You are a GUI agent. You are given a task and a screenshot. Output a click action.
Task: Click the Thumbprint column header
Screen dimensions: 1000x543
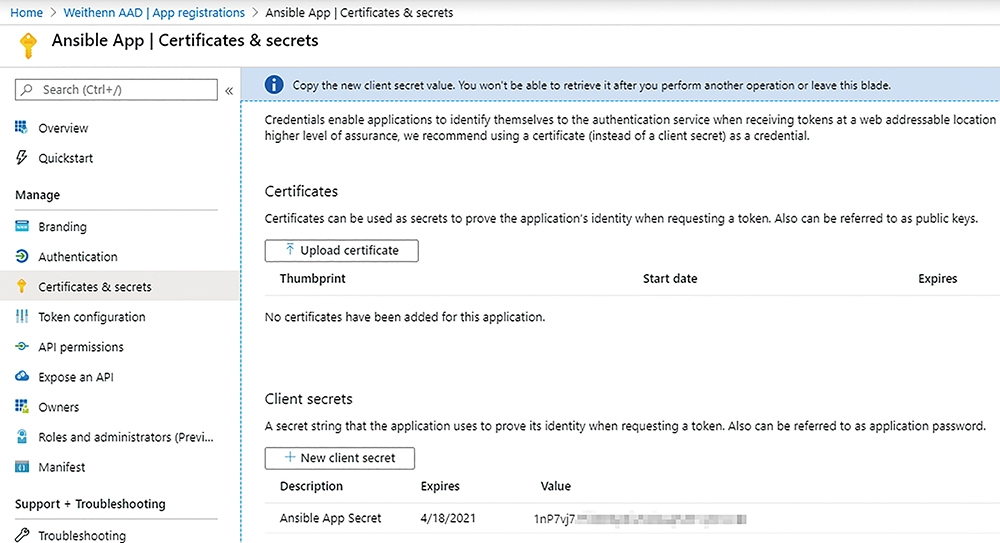tap(312, 278)
